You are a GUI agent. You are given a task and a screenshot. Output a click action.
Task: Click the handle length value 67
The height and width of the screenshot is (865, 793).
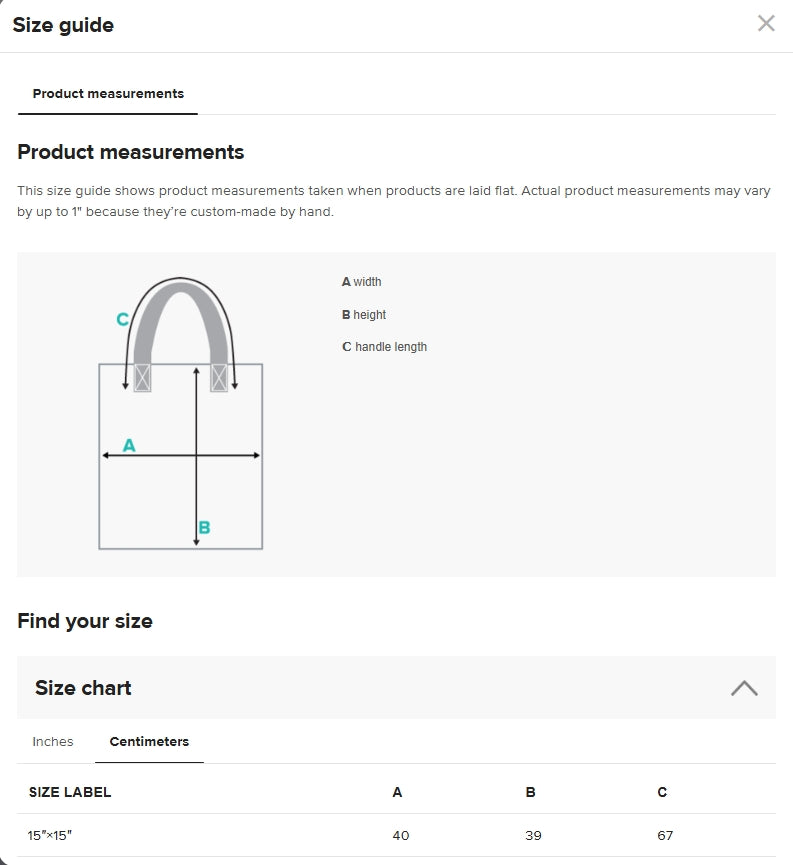point(665,836)
